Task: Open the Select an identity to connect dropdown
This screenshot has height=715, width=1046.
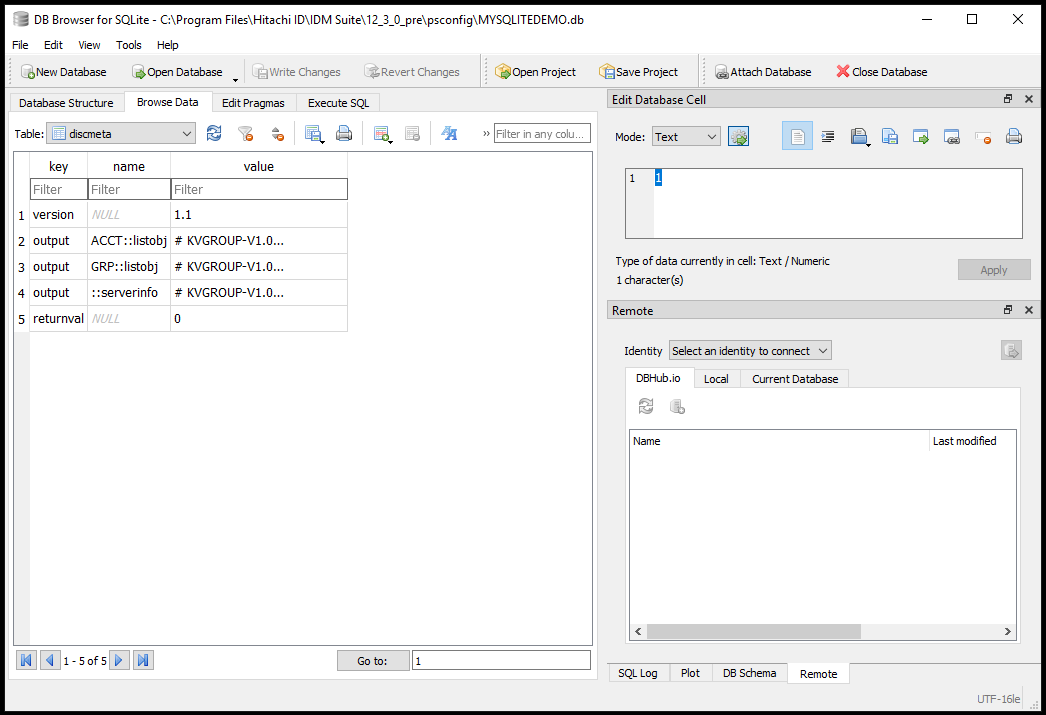Action: click(750, 351)
